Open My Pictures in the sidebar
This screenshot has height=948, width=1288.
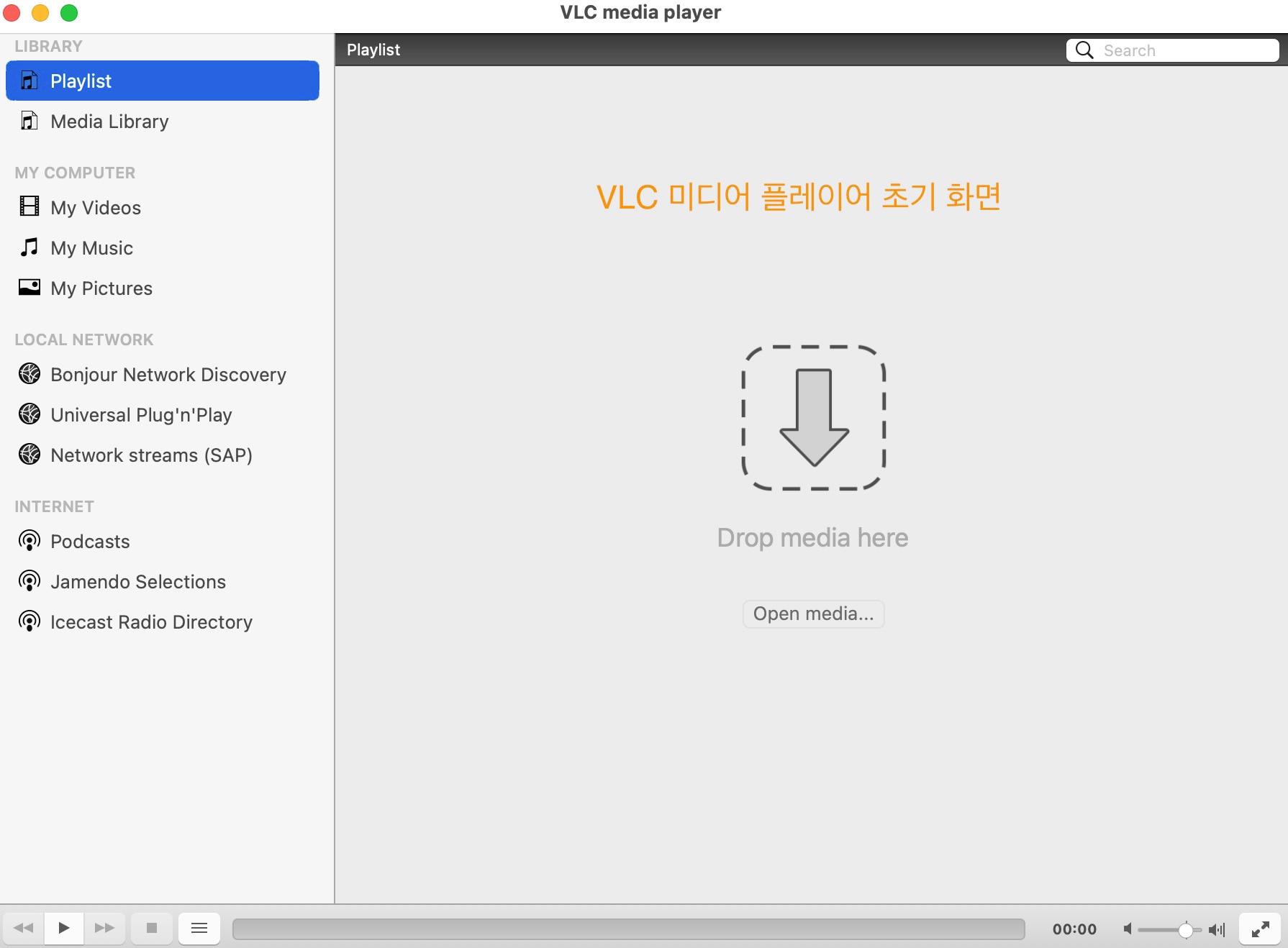[163, 288]
